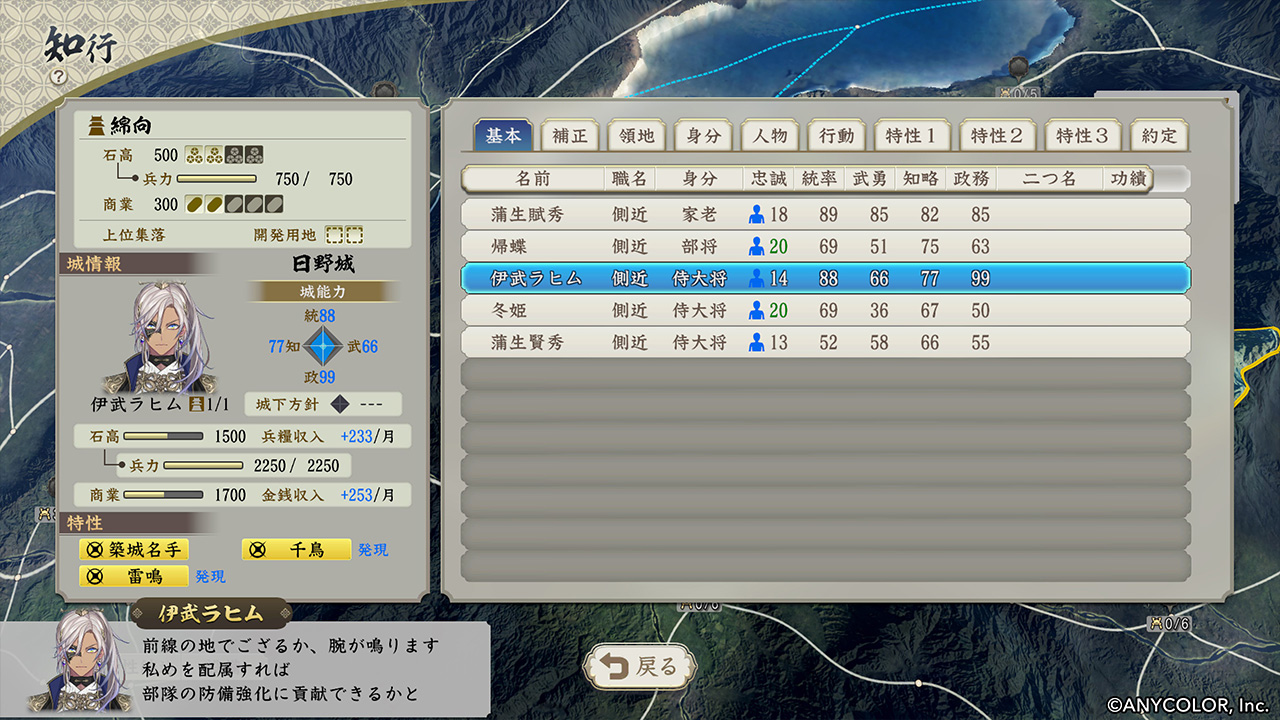This screenshot has height=720, width=1280.
Task: Sort officers by 政務 column header
Action: [971, 179]
